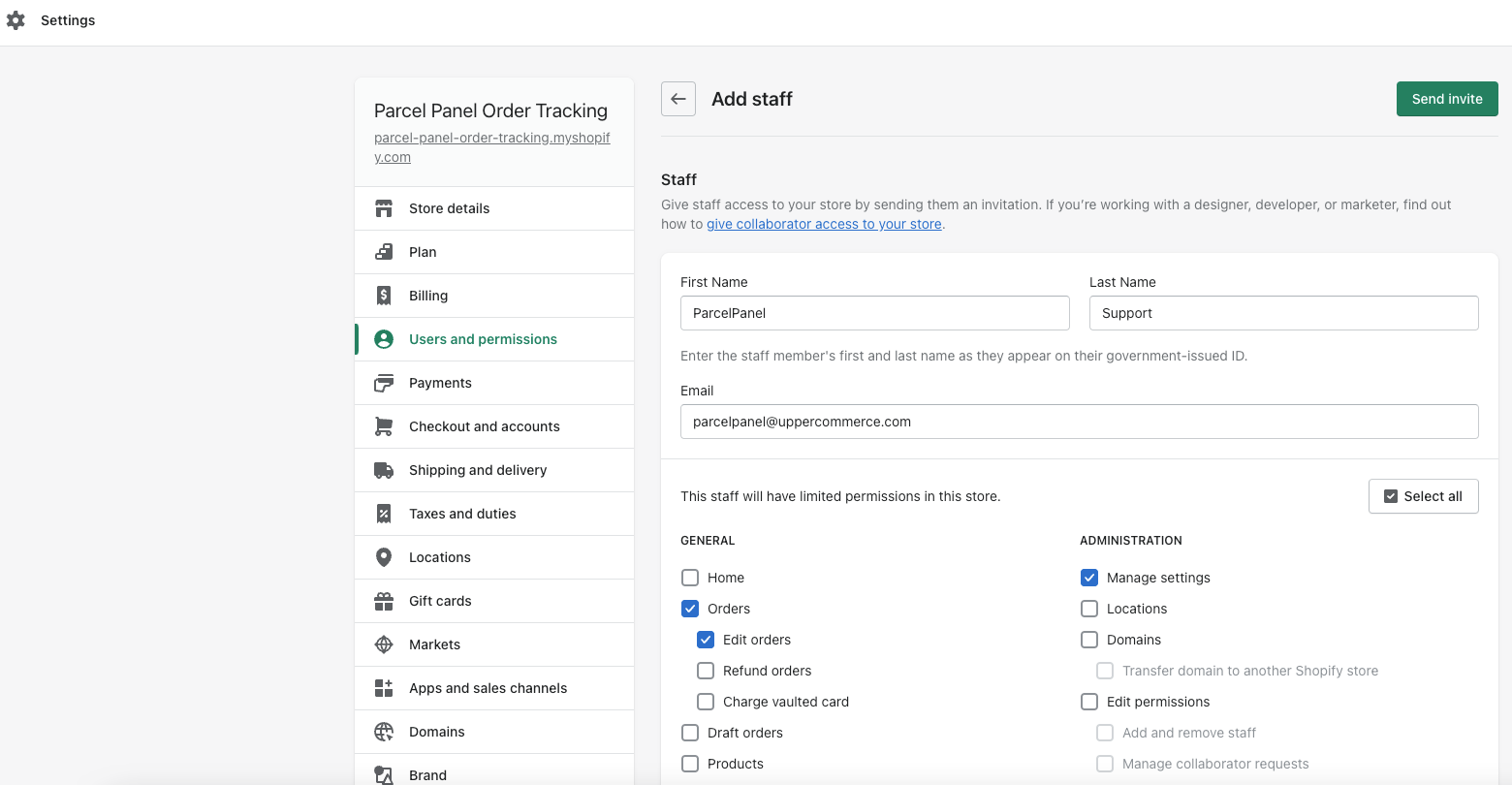1512x785 pixels.
Task: Click the Checkout cart icon
Action: coord(384,426)
